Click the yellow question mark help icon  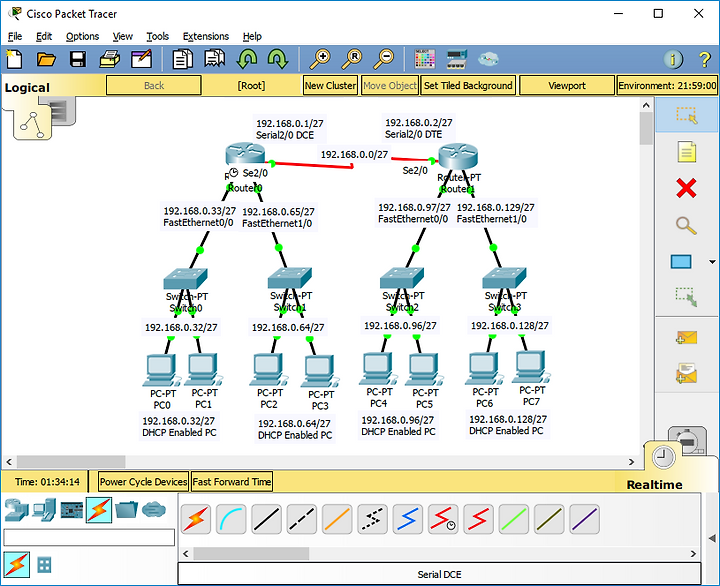[x=705, y=59]
